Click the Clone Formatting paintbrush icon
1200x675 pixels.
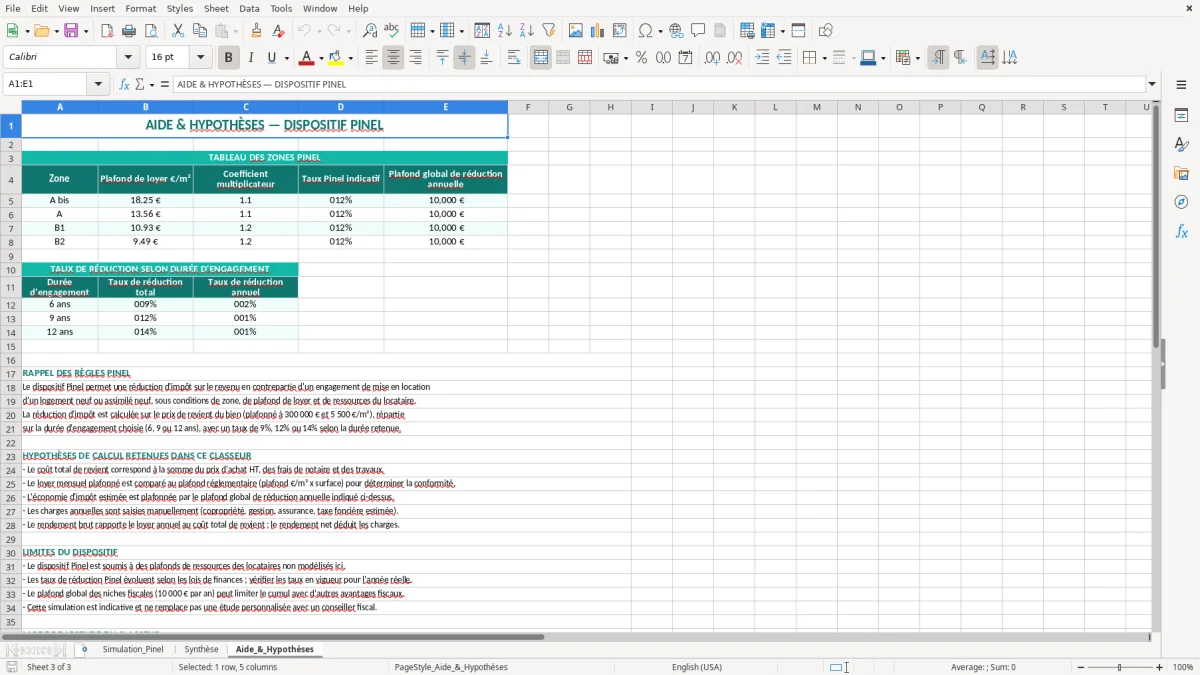click(257, 31)
